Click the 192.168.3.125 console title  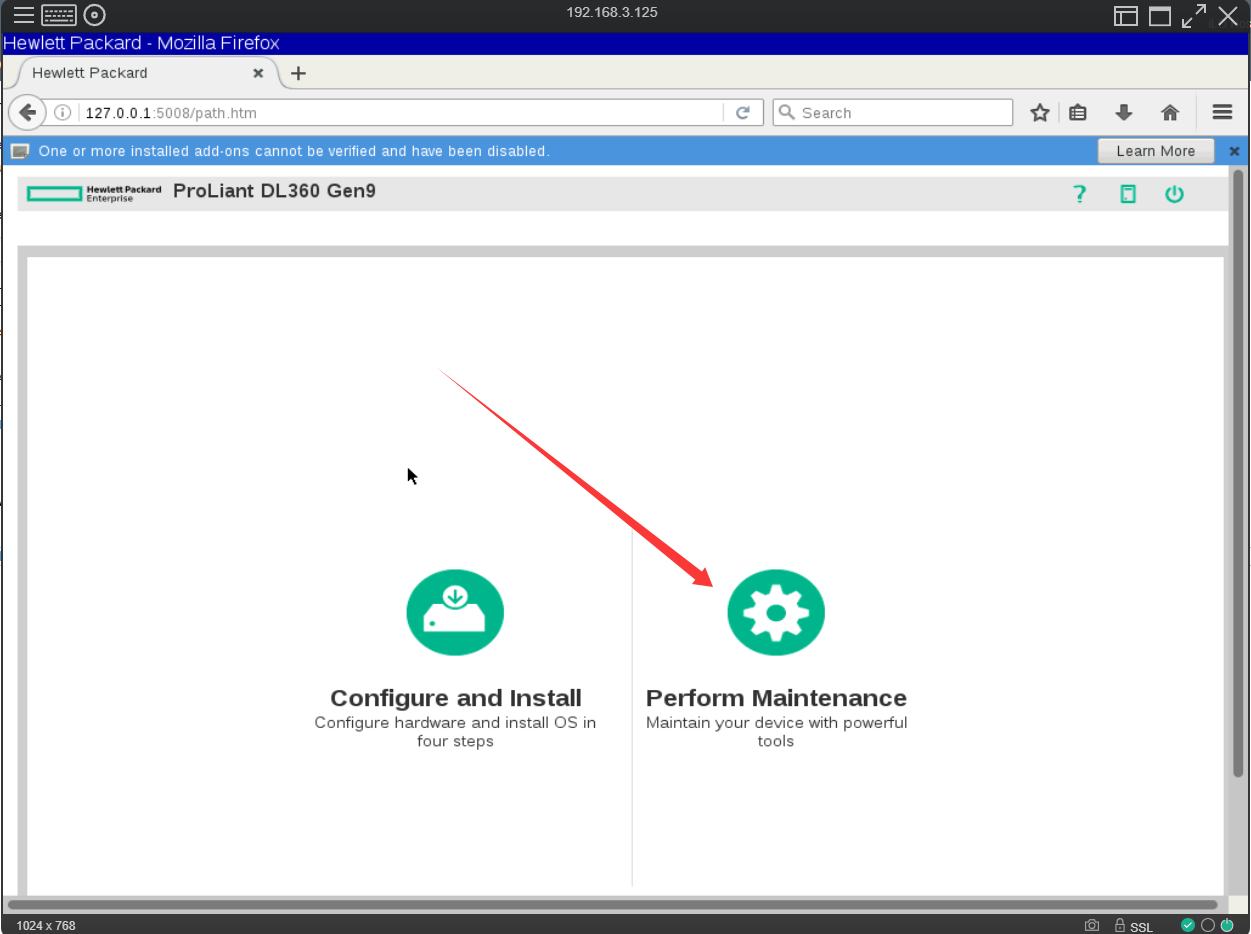point(612,13)
